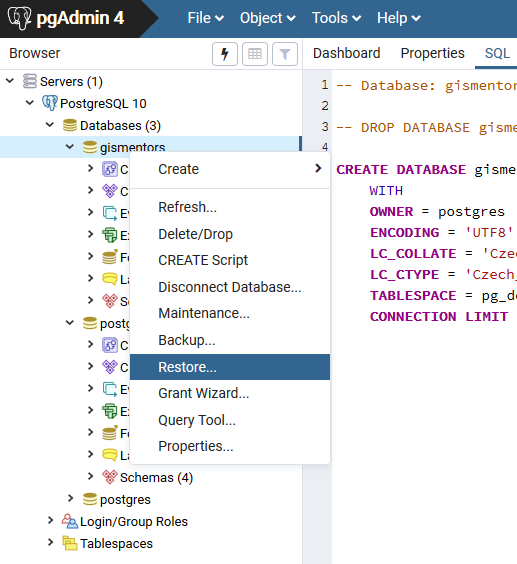This screenshot has width=517, height=564.
Task: Open the Help menu
Action: click(399, 18)
